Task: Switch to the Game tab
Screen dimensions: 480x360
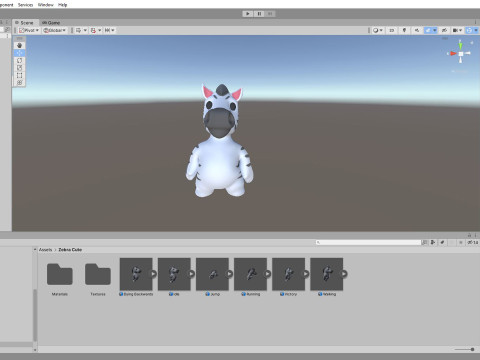Action: click(x=51, y=23)
